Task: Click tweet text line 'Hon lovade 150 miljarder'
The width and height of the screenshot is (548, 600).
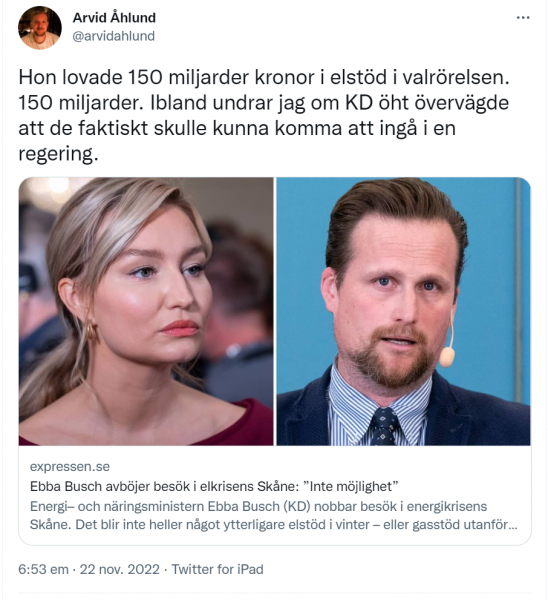Action: click(x=264, y=78)
